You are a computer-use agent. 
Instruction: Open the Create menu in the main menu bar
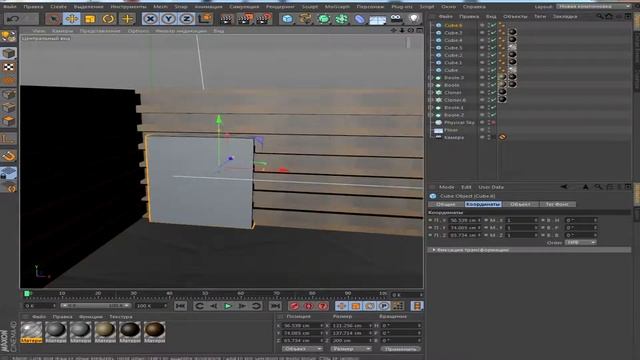(58, 7)
